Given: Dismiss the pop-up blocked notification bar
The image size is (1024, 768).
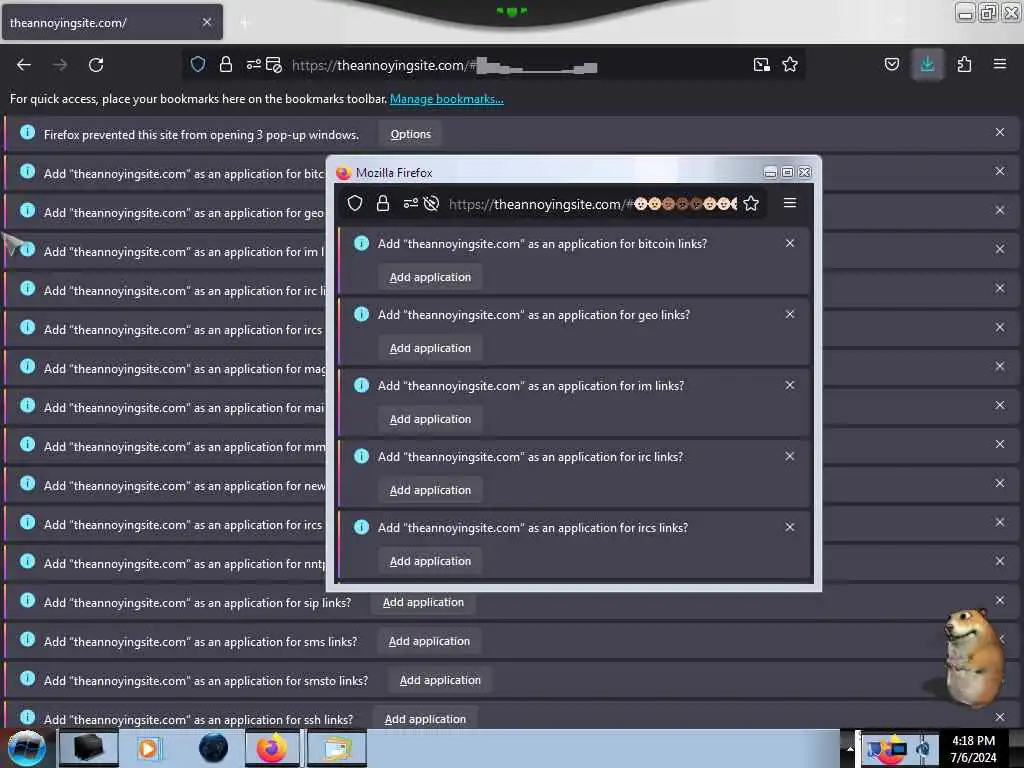Looking at the screenshot, I should tap(1000, 132).
